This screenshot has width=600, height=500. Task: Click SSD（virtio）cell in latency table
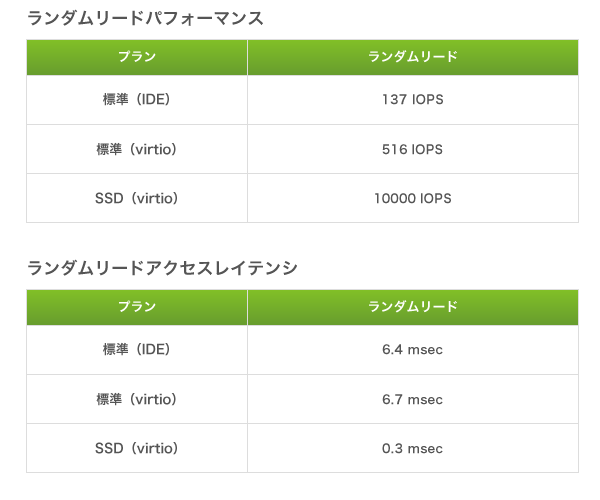pos(137,448)
